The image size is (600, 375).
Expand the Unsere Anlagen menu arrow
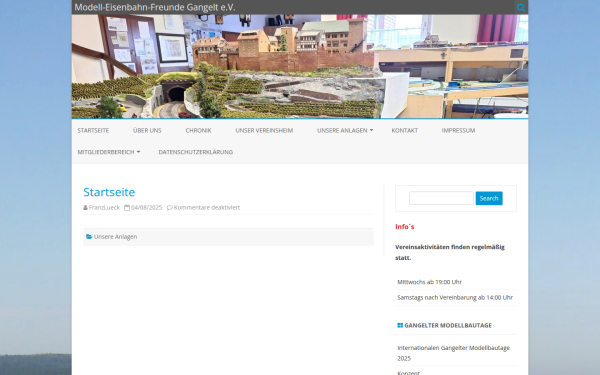pos(371,130)
